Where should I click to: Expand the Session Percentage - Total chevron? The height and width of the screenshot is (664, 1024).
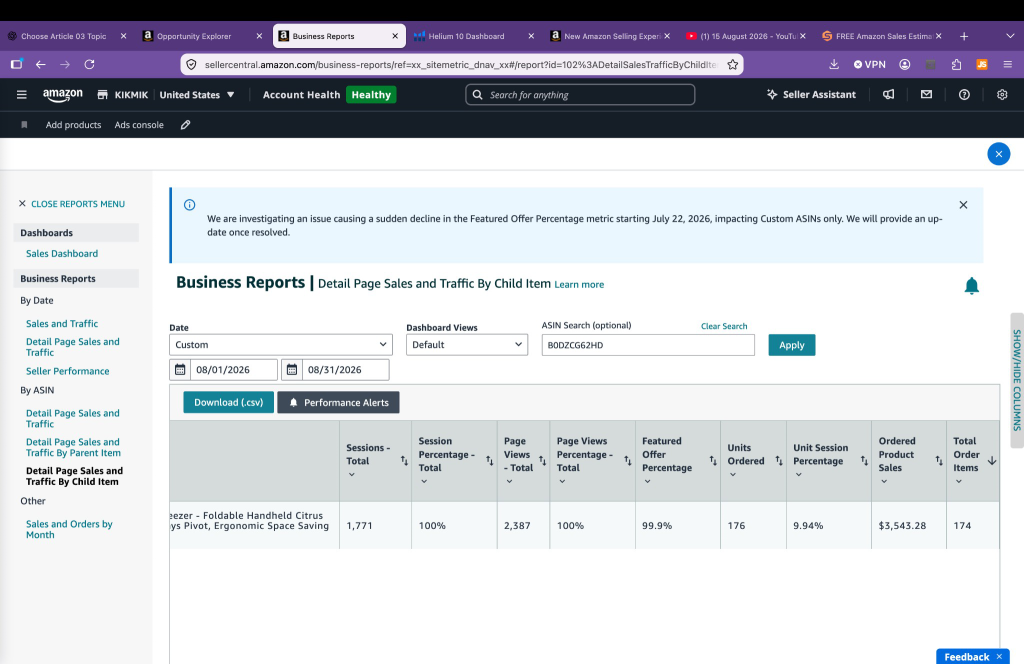[x=424, y=481]
